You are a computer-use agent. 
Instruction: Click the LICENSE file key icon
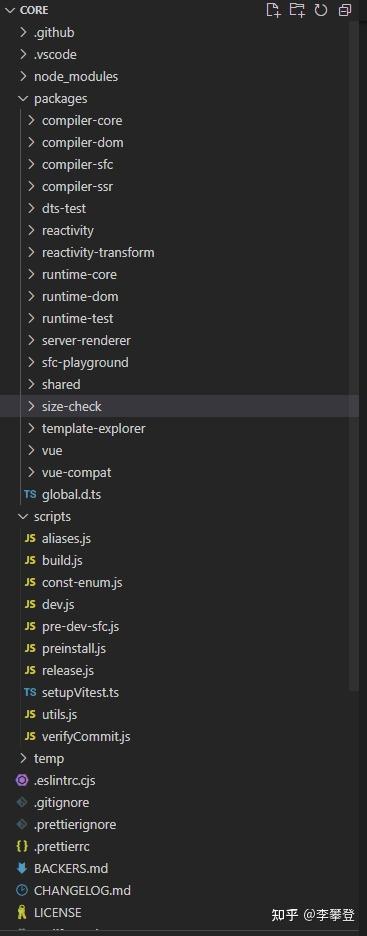pyautogui.click(x=22, y=913)
